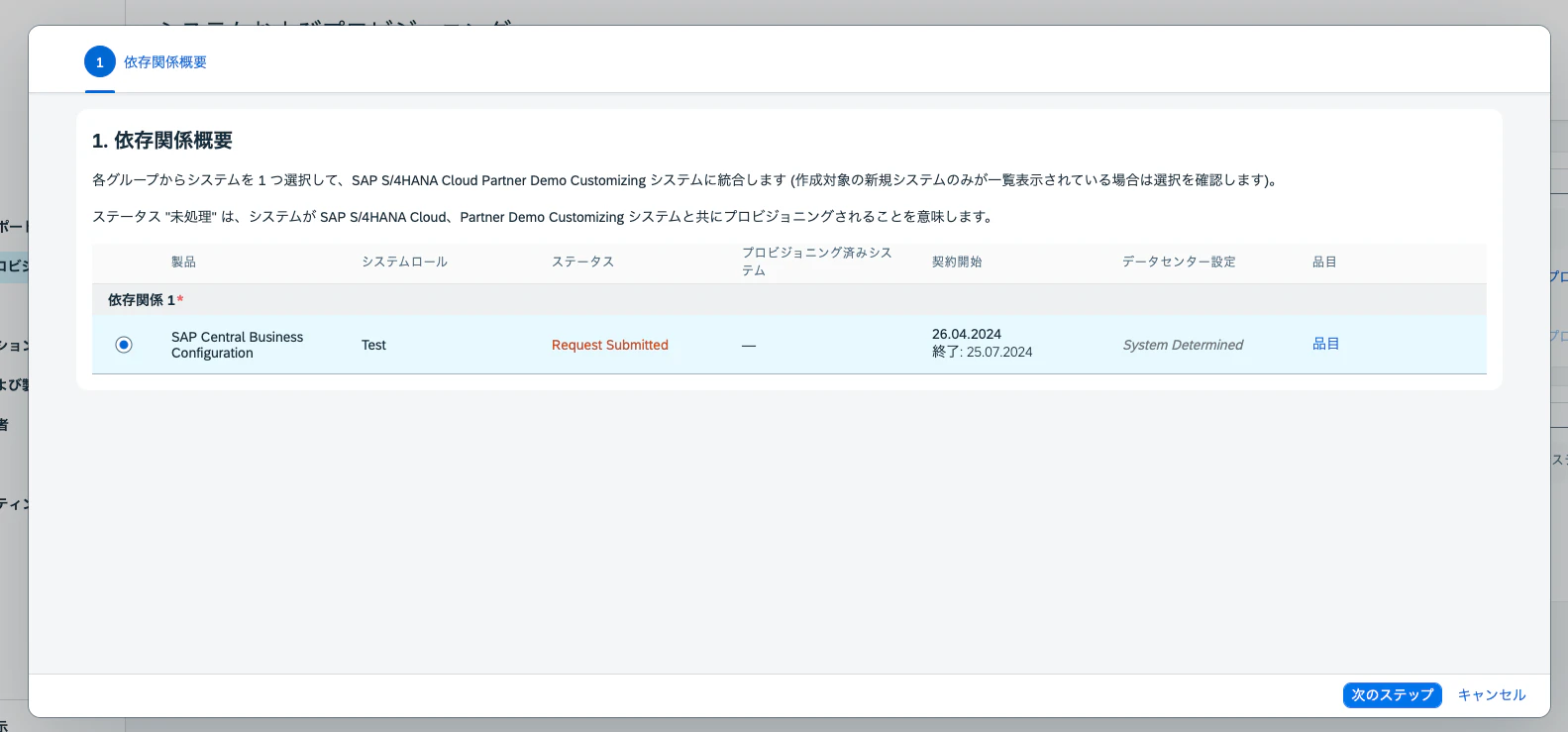Click the データセンター設定 column header
Viewport: 1568px width, 732px height.
(x=1179, y=261)
